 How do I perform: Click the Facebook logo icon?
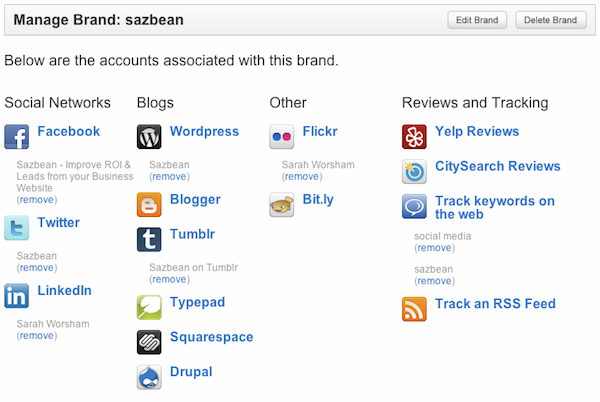click(x=17, y=137)
